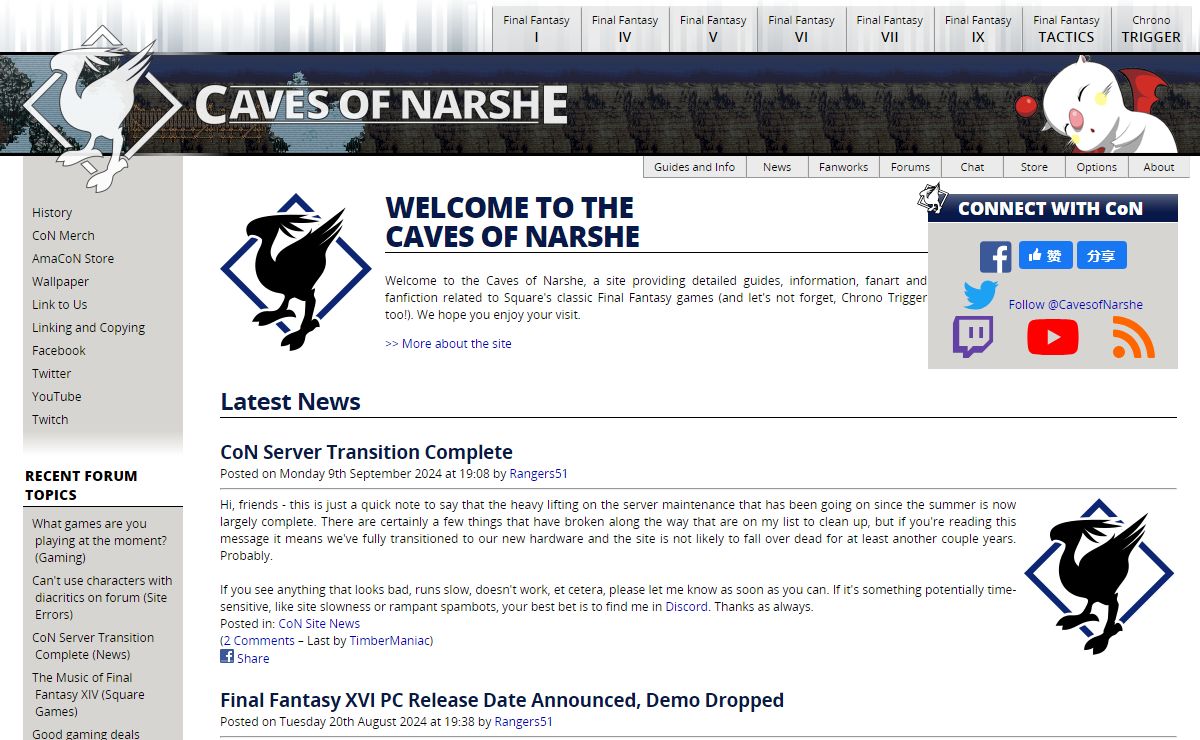1200x740 pixels.
Task: Open Twitter link in left sidebar
Action: [x=51, y=373]
